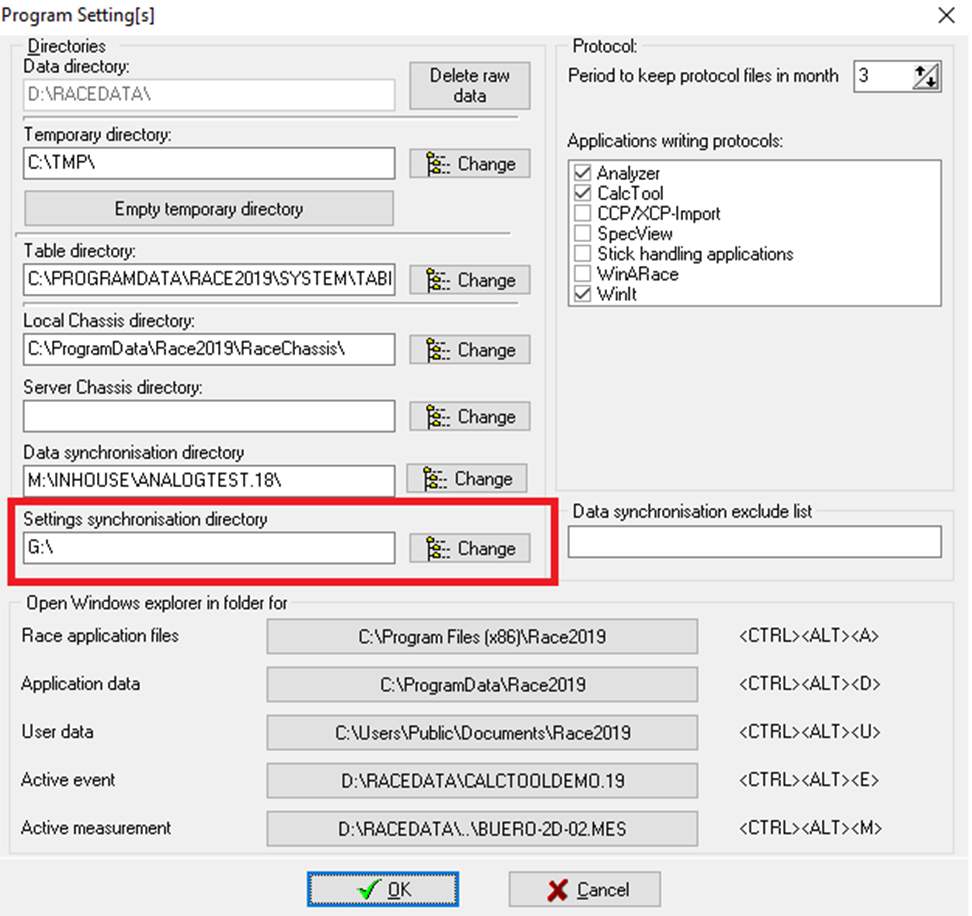Click Change button for Settings synchronisation directory

click(x=469, y=548)
